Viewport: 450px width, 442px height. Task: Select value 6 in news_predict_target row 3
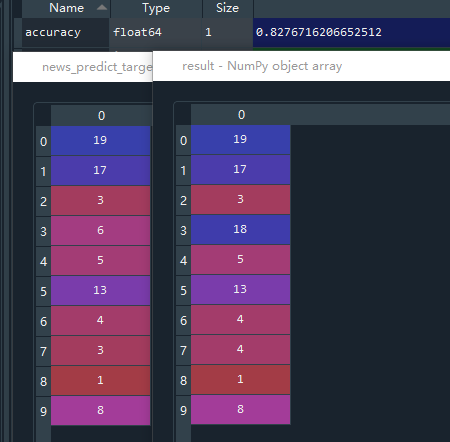(x=100, y=230)
